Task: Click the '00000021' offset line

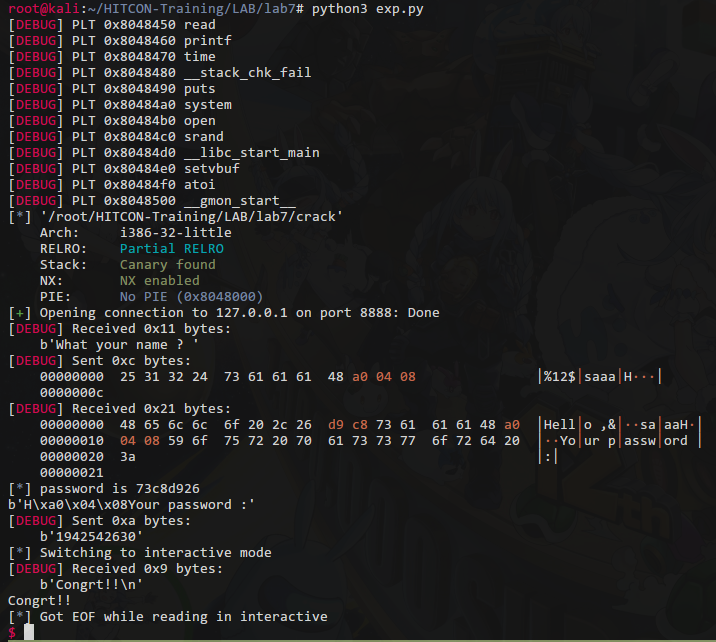Action: click(x=72, y=473)
